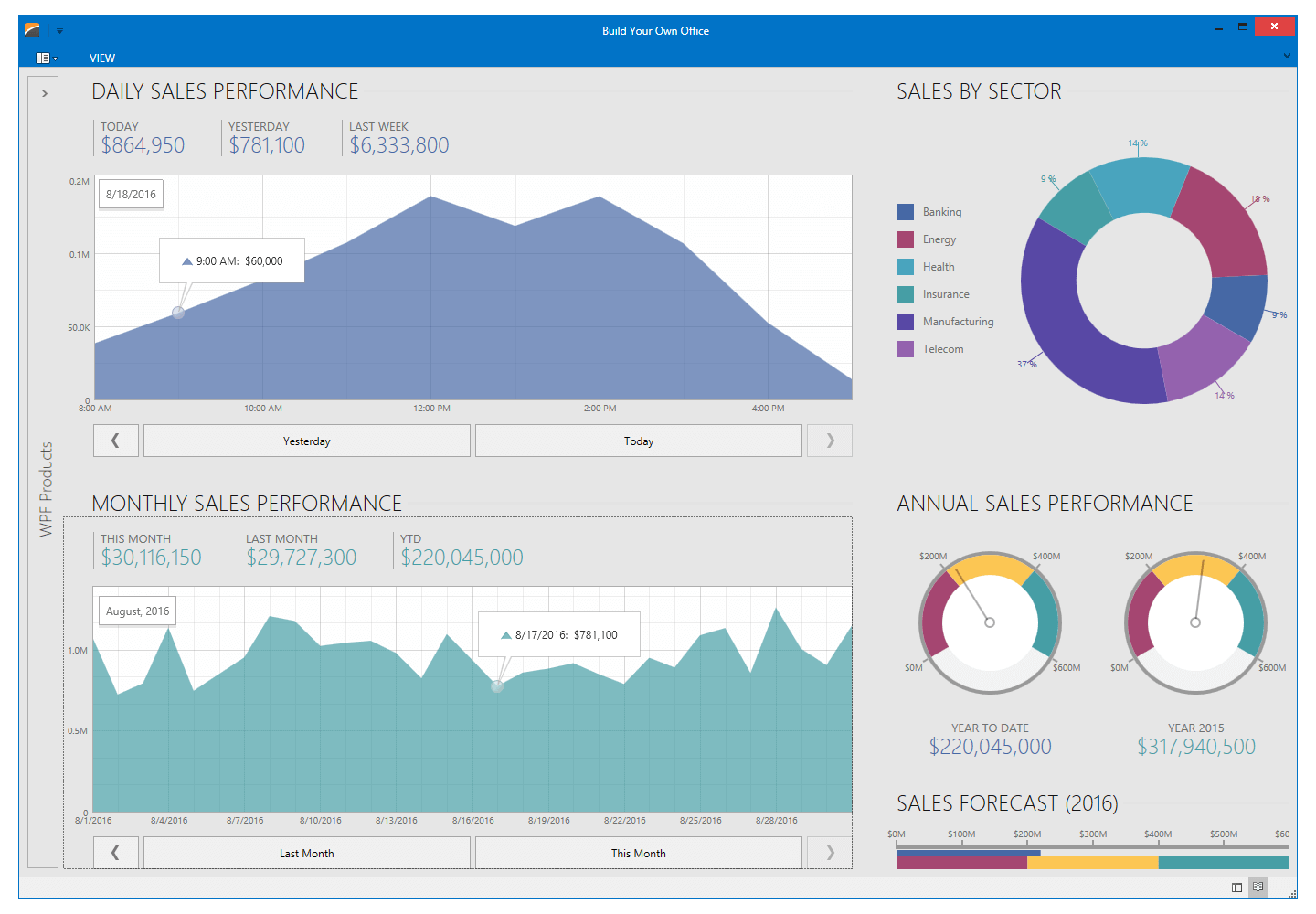Screen dimensions: 1316x914
Task: Click the Banking legend color swatch
Action: click(906, 212)
